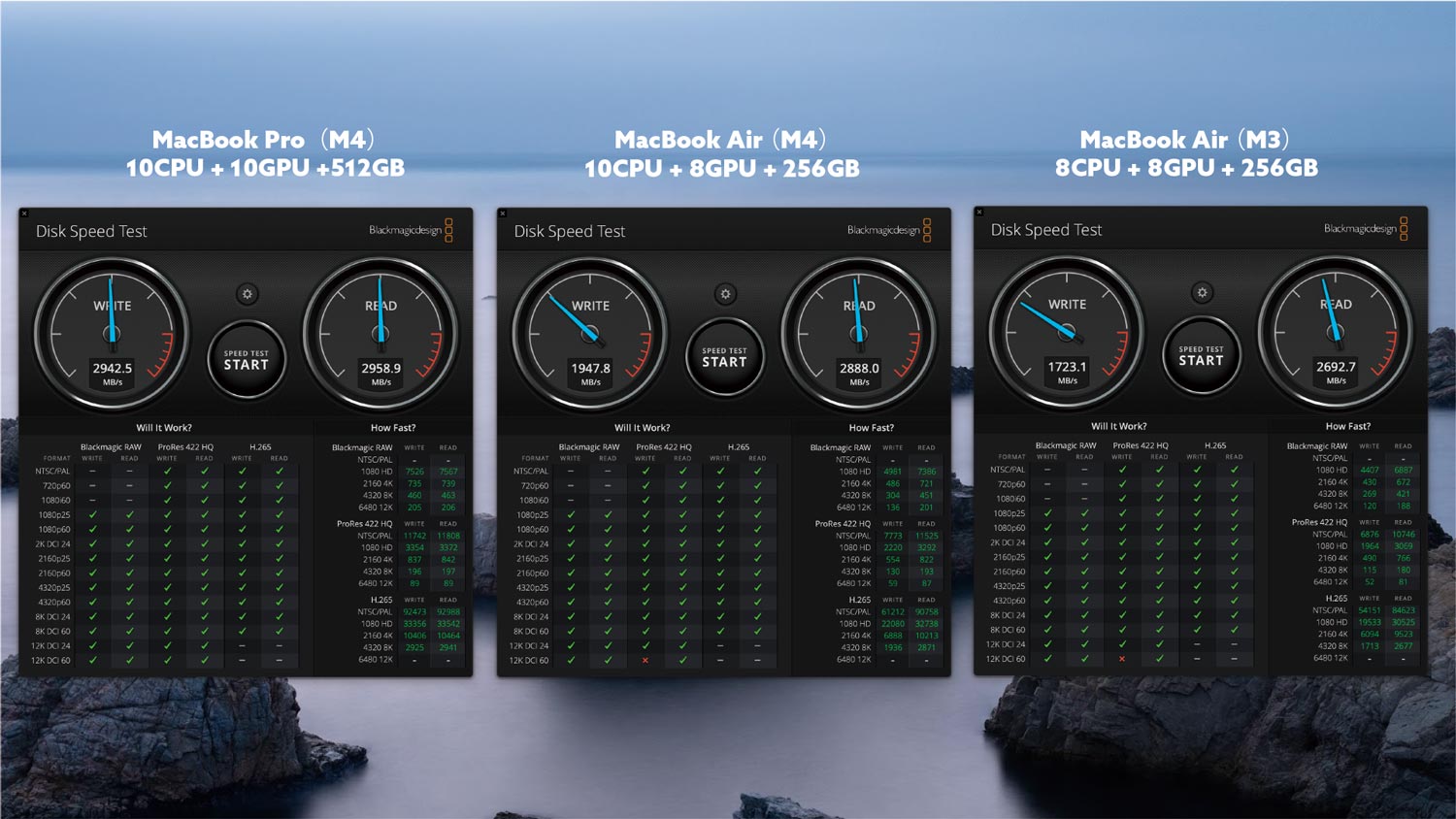Close the MacBook Pro M4 Disk Speed Test window

tap(24, 213)
